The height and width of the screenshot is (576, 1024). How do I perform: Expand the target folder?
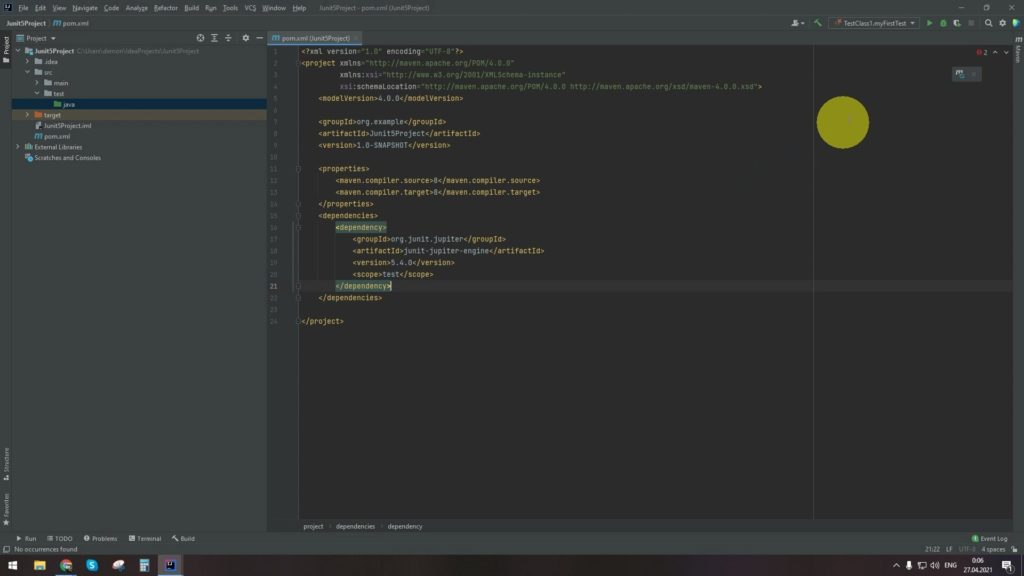pos(27,115)
